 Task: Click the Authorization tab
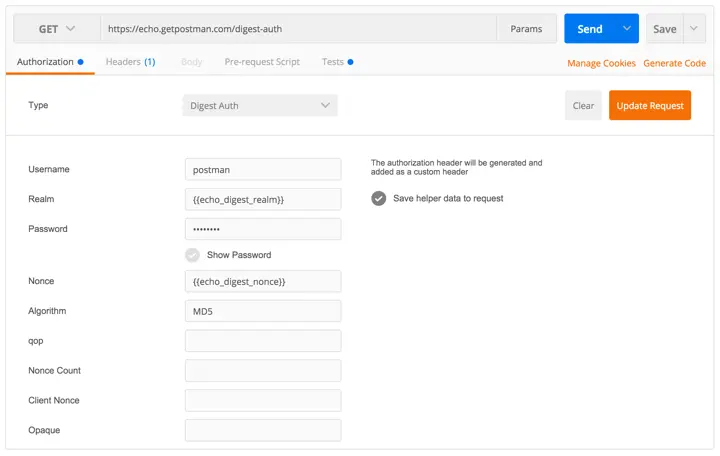pyautogui.click(x=46, y=62)
